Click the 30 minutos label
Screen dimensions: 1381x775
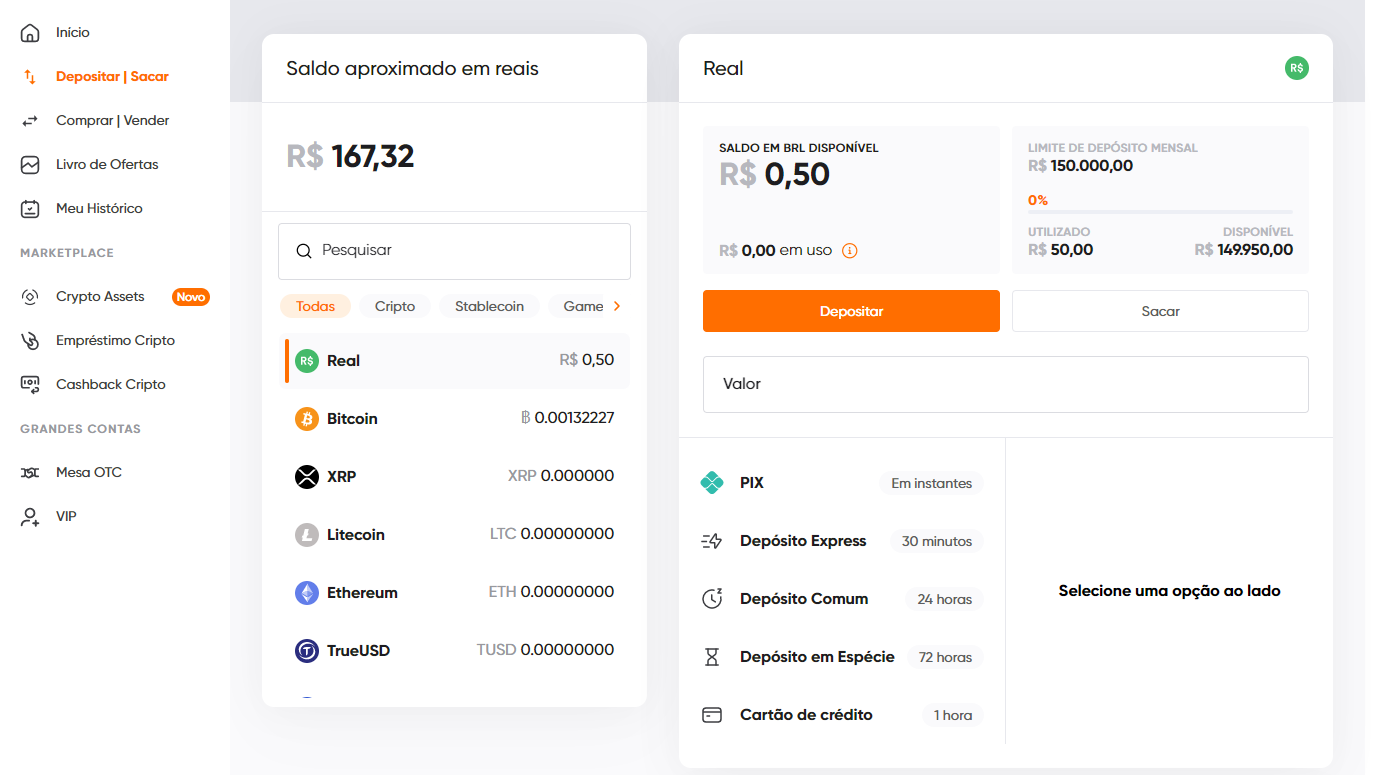937,541
